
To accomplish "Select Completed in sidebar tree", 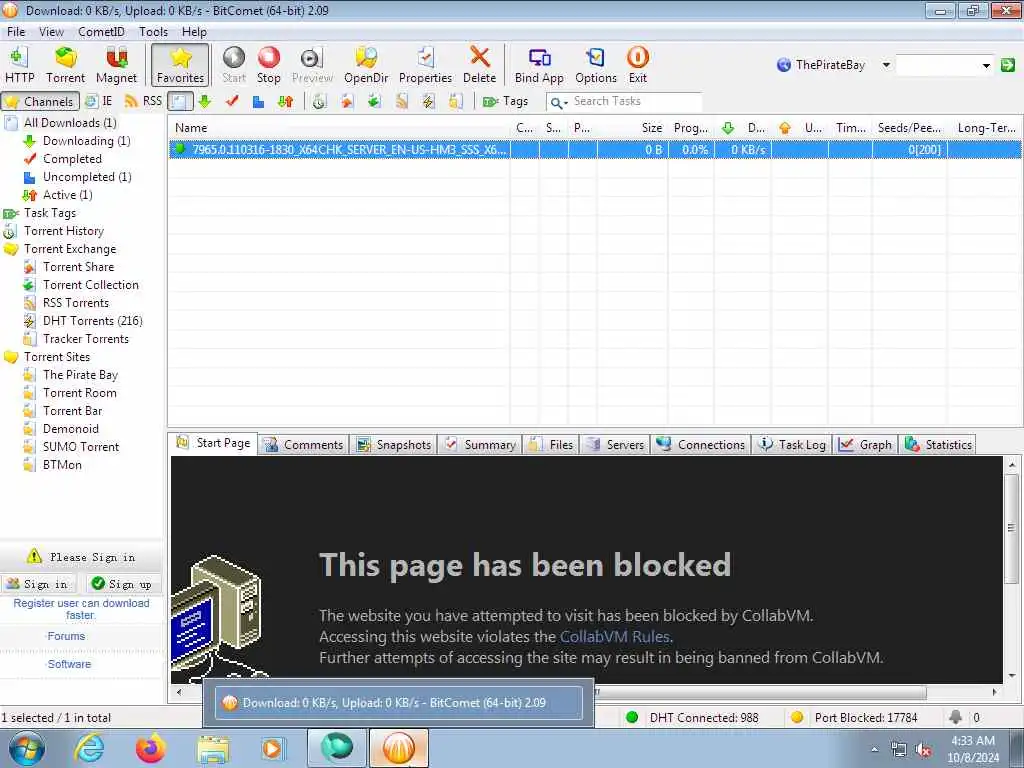I will tap(72, 159).
